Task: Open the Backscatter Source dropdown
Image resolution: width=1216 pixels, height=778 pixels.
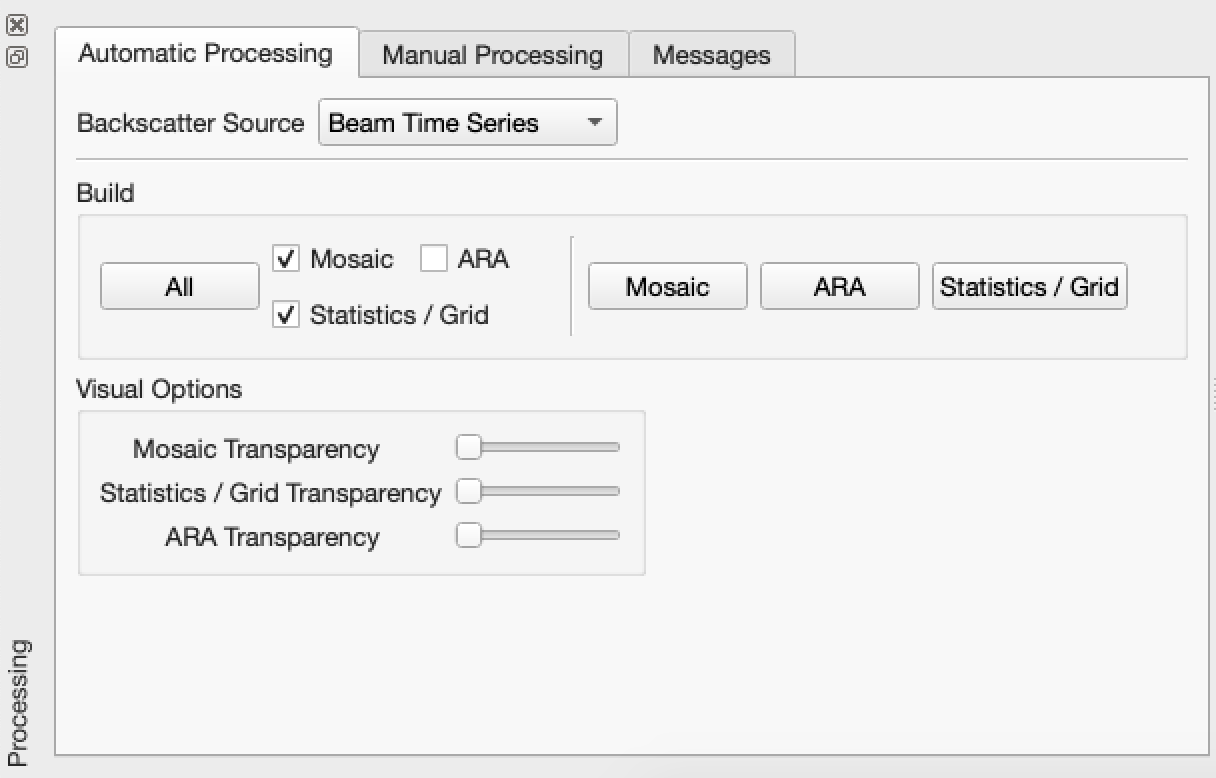Action: pos(467,122)
